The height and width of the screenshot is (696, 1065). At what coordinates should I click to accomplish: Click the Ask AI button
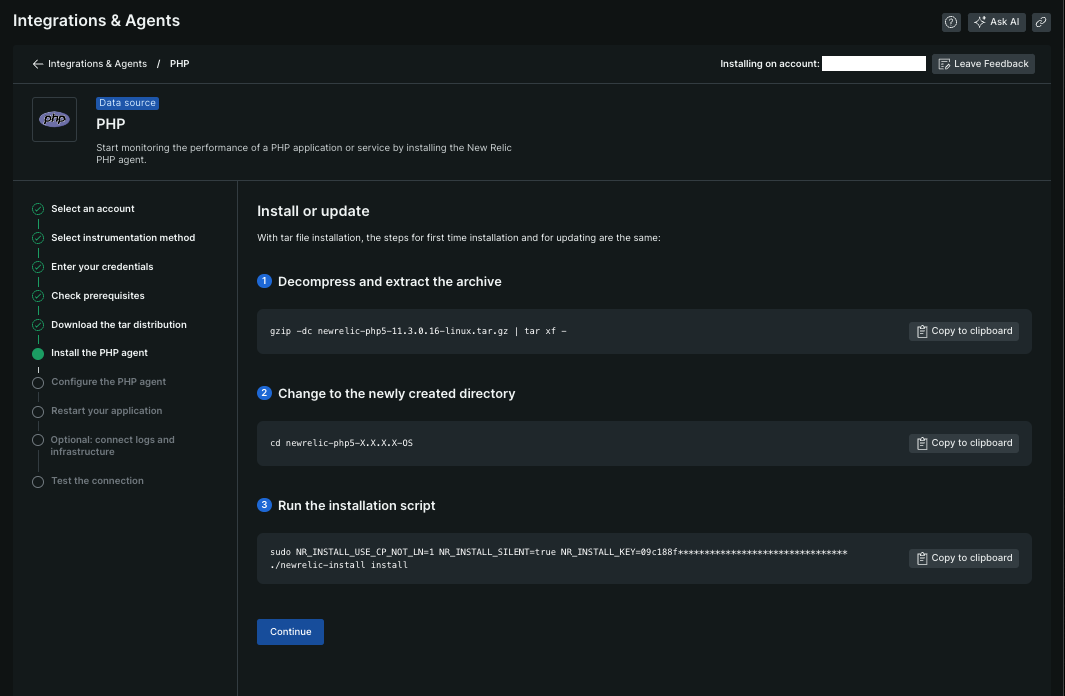click(x=996, y=22)
